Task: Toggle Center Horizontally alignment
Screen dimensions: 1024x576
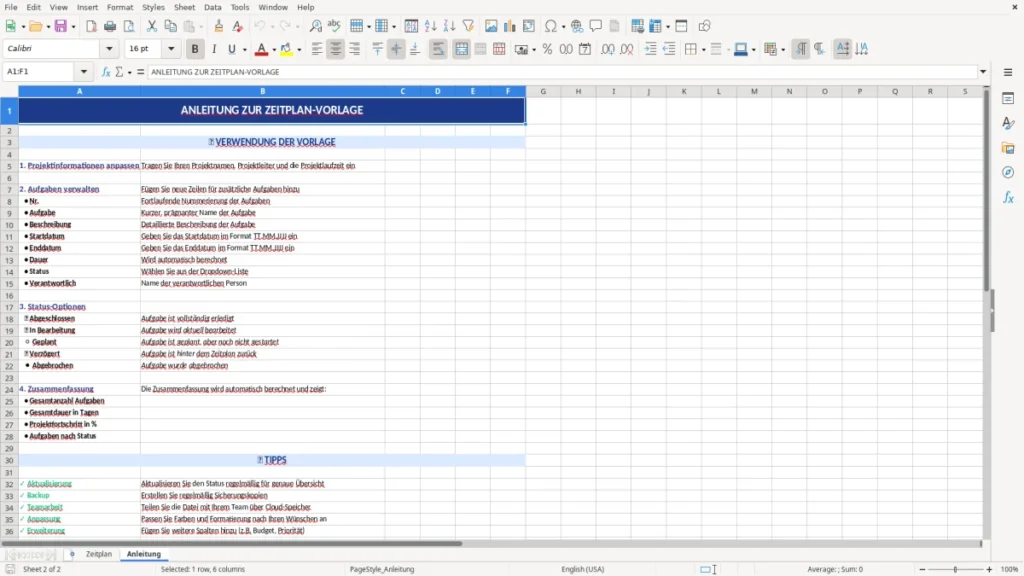Action: [336, 49]
